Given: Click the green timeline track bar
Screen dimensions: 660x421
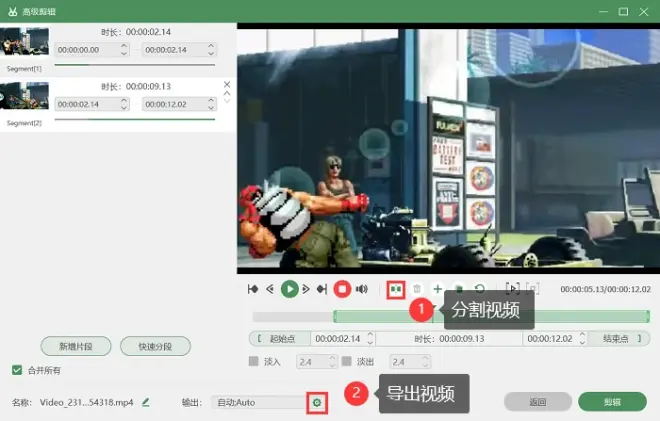Looking at the screenshot, I should tap(492, 316).
